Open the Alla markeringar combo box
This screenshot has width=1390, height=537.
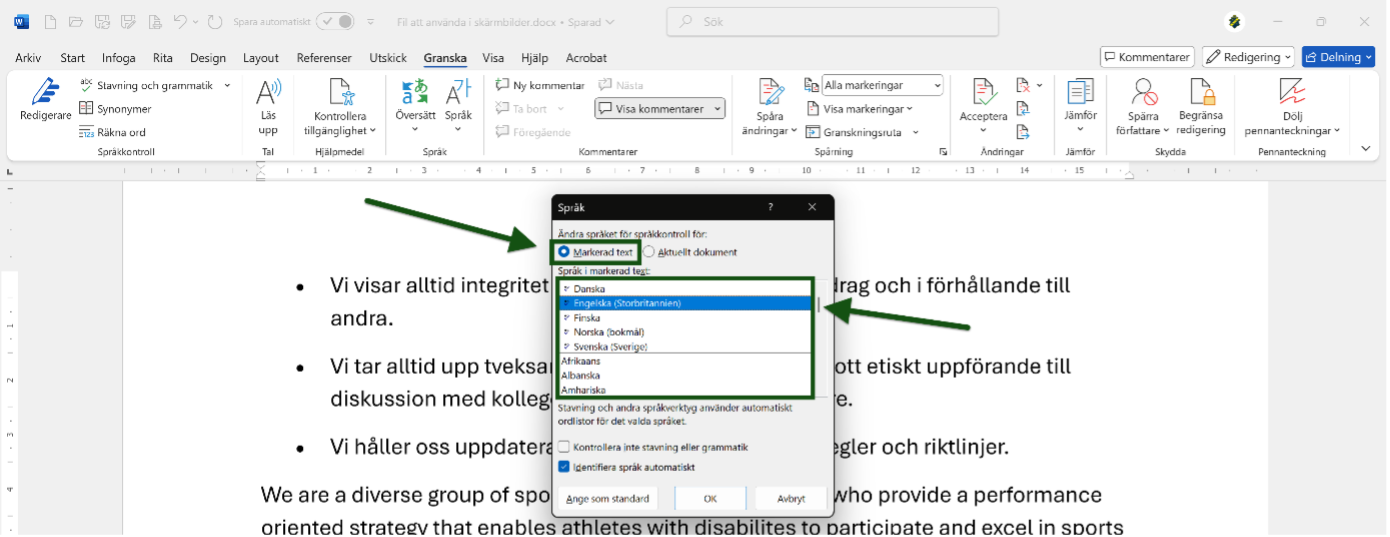(x=883, y=86)
